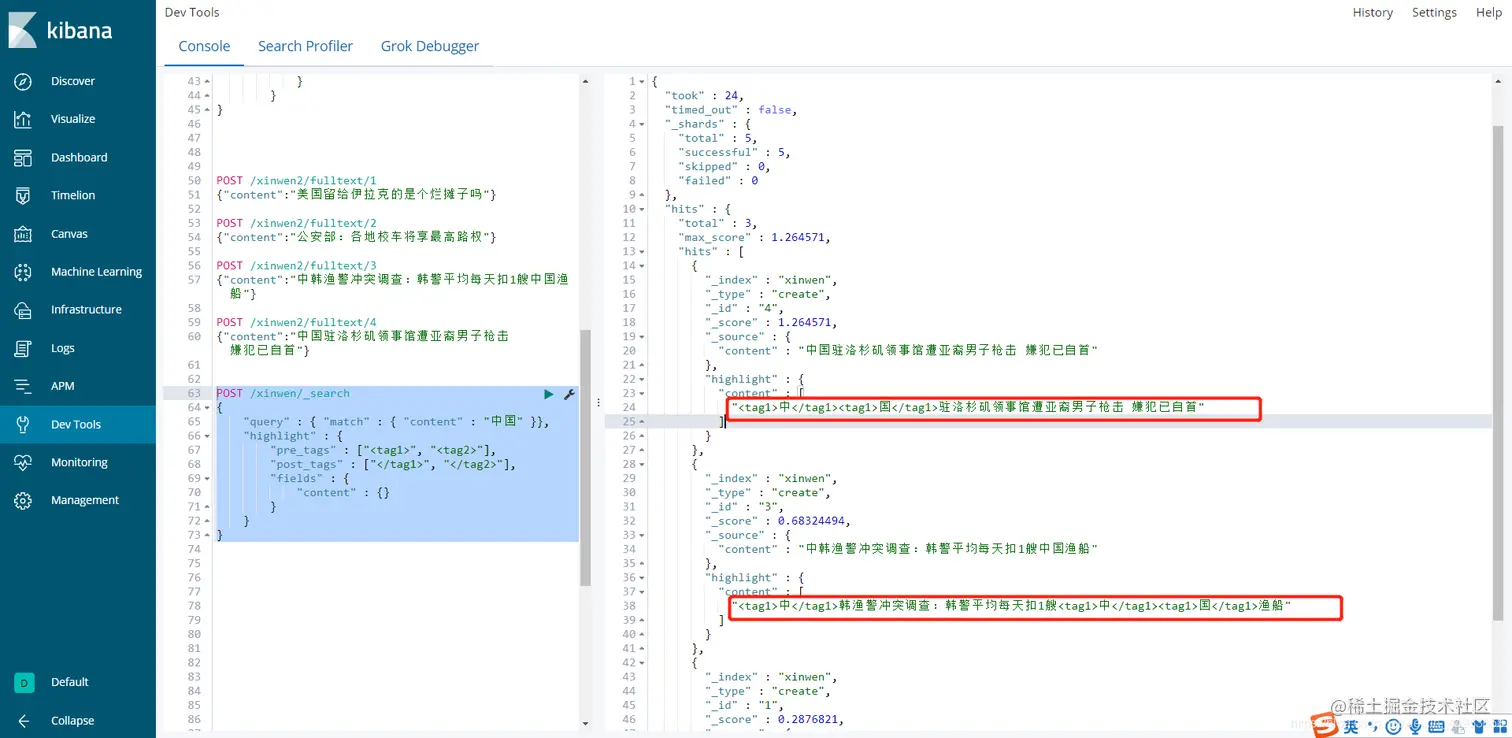1512x738 pixels.
Task: Open History in top bar
Action: 1372,13
